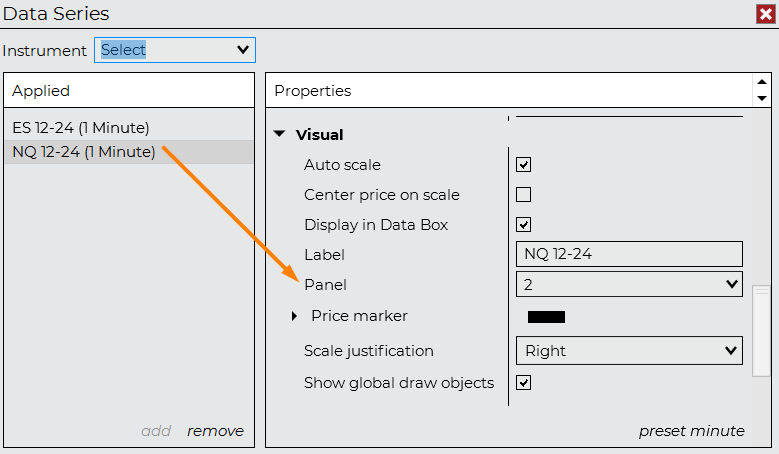
Task: Click Properties header up arrow
Action: click(762, 81)
